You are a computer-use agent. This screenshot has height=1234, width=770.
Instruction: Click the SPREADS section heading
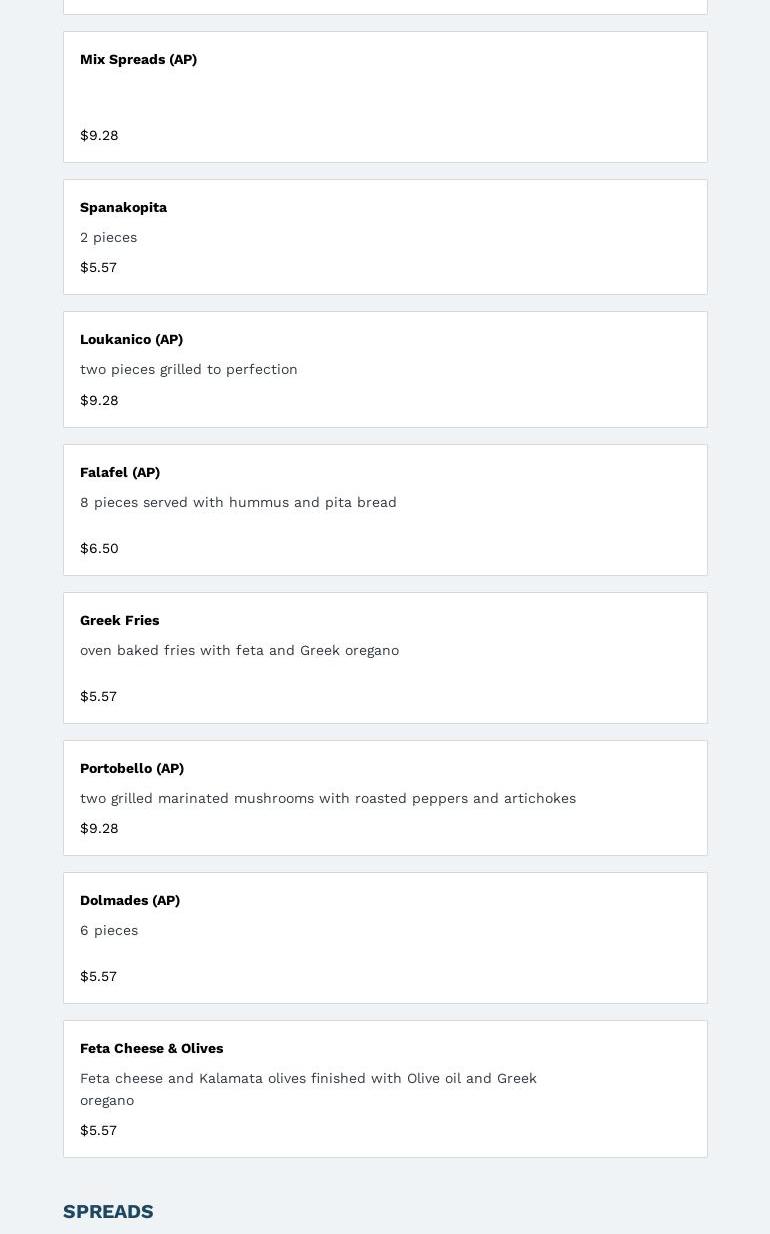tap(108, 1211)
